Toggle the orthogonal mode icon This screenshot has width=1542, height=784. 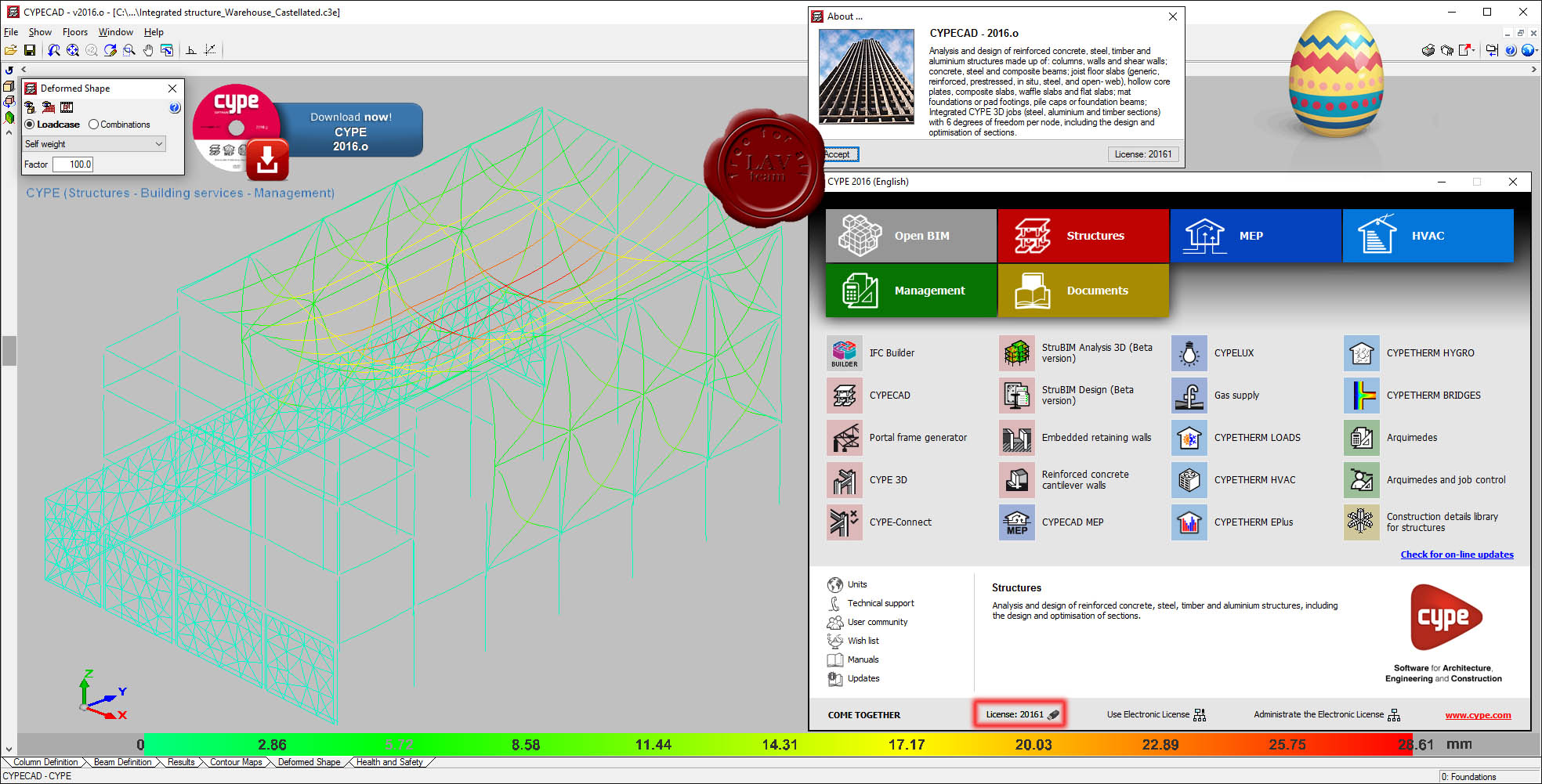pos(191,50)
